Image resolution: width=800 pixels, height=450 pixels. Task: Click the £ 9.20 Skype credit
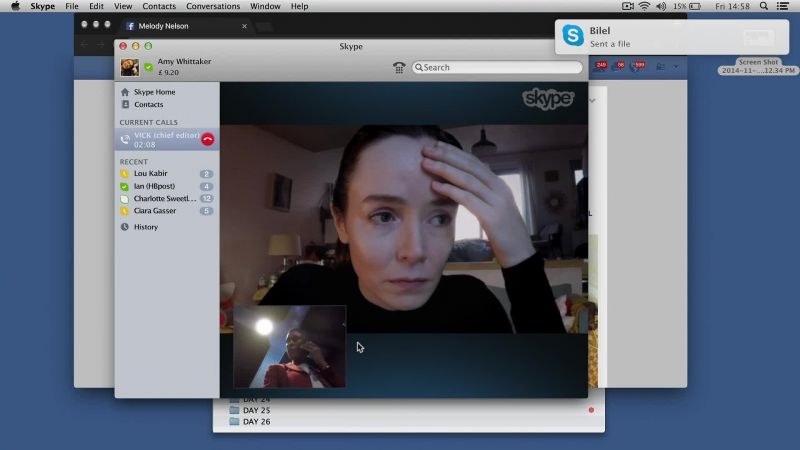click(x=168, y=73)
